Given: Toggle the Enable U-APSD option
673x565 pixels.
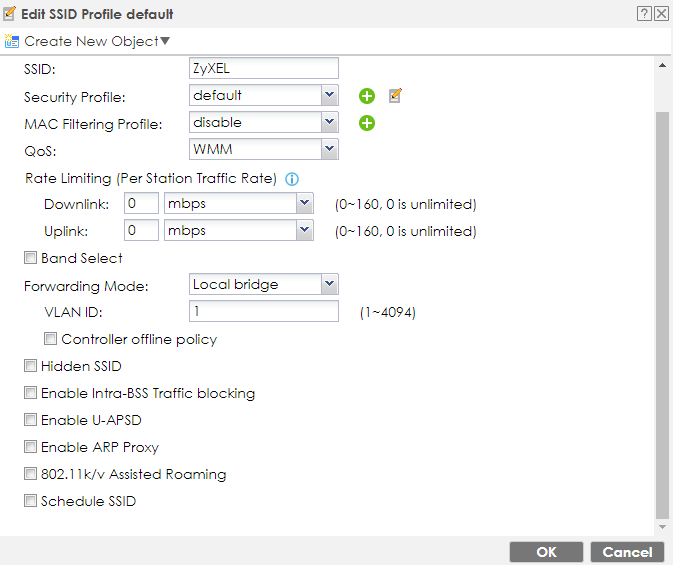Looking at the screenshot, I should coord(31,420).
